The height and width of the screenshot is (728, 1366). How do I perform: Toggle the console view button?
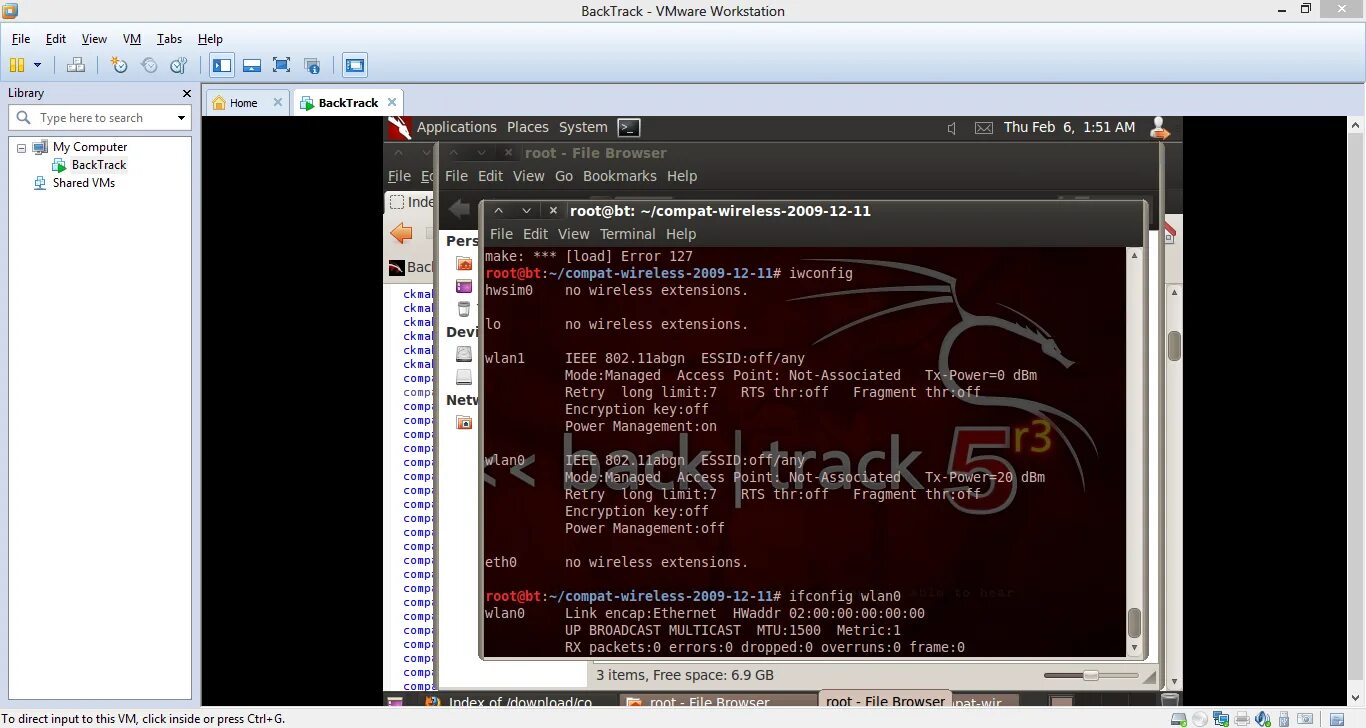(x=355, y=65)
